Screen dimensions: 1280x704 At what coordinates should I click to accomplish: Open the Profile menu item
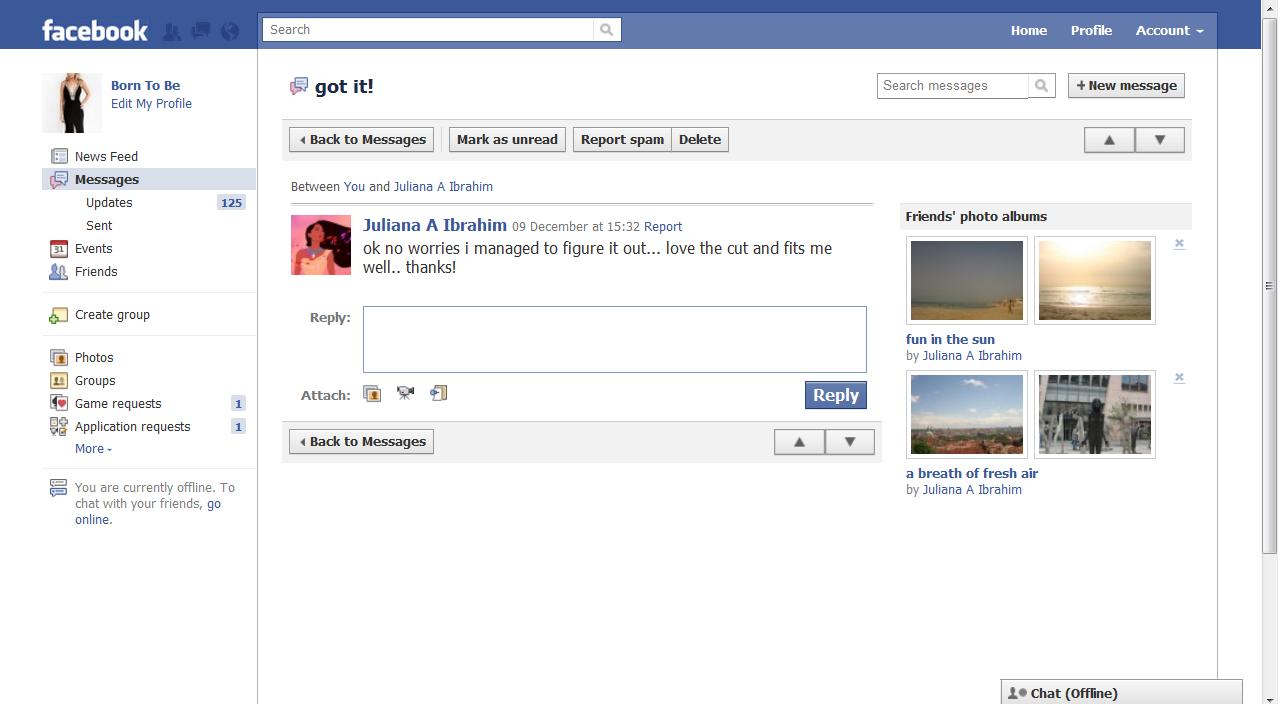coord(1091,30)
